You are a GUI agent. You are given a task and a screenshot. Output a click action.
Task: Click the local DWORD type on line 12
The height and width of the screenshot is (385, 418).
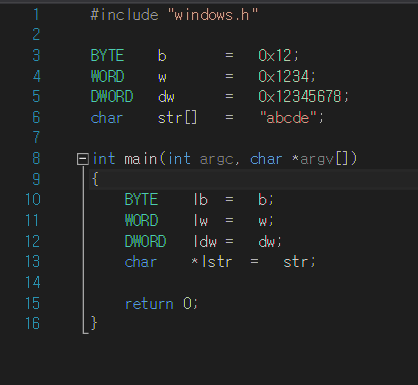click(145, 241)
